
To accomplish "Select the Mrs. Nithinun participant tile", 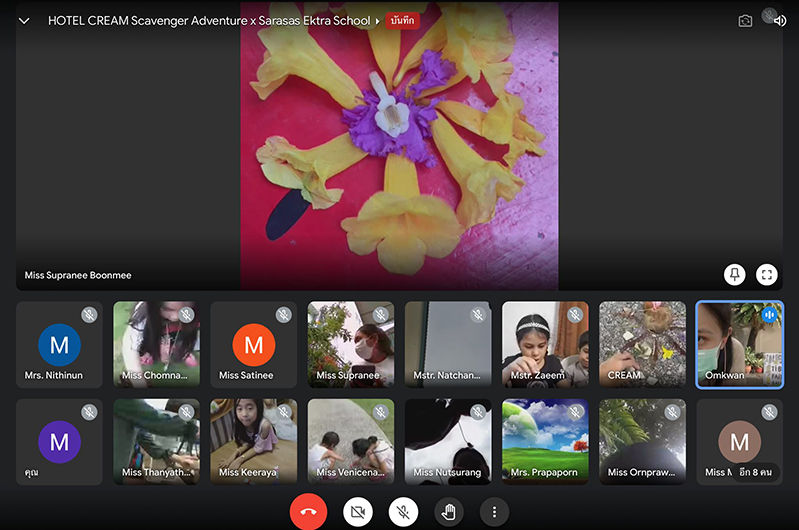I will [x=59, y=344].
